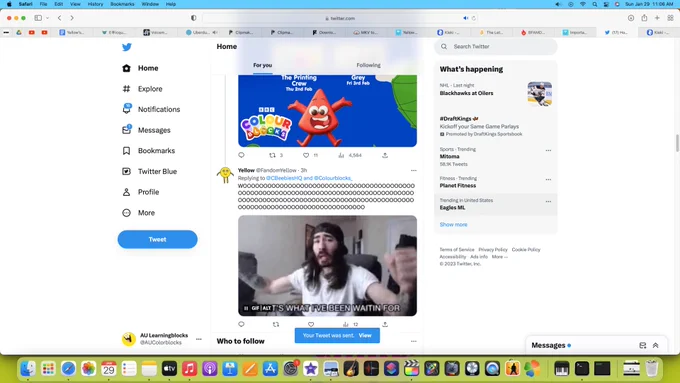Retweet the Colourblocks image tweet
Screen dimensions: 680x383
272,155
